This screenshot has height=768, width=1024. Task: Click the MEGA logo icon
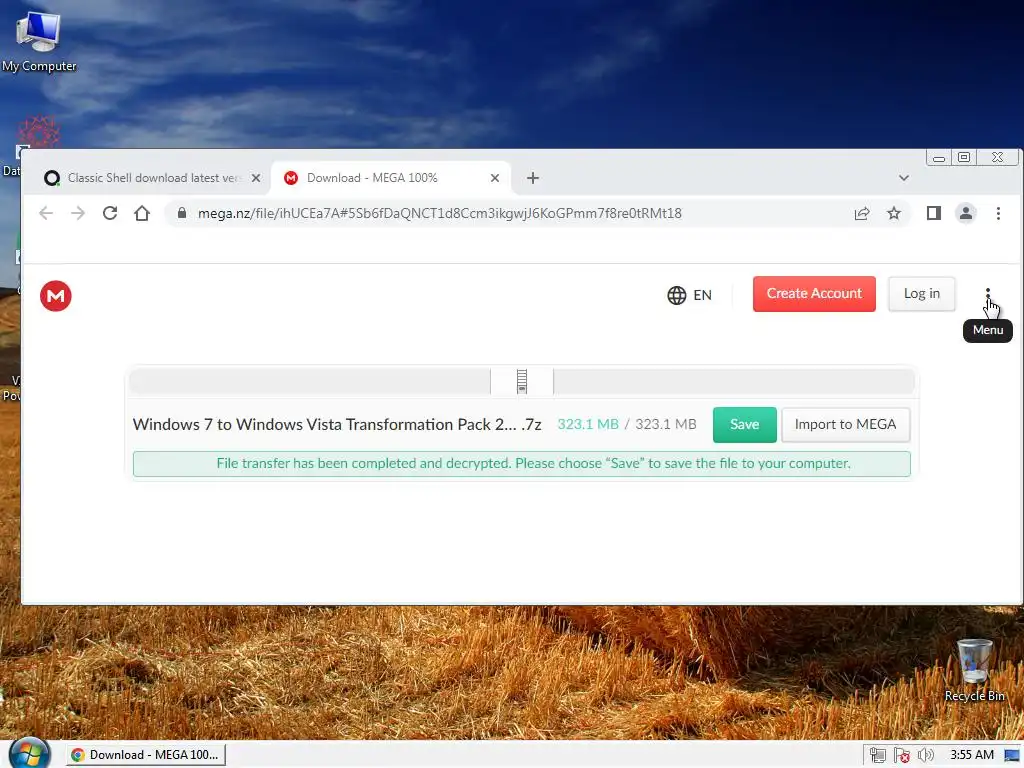[x=56, y=296]
